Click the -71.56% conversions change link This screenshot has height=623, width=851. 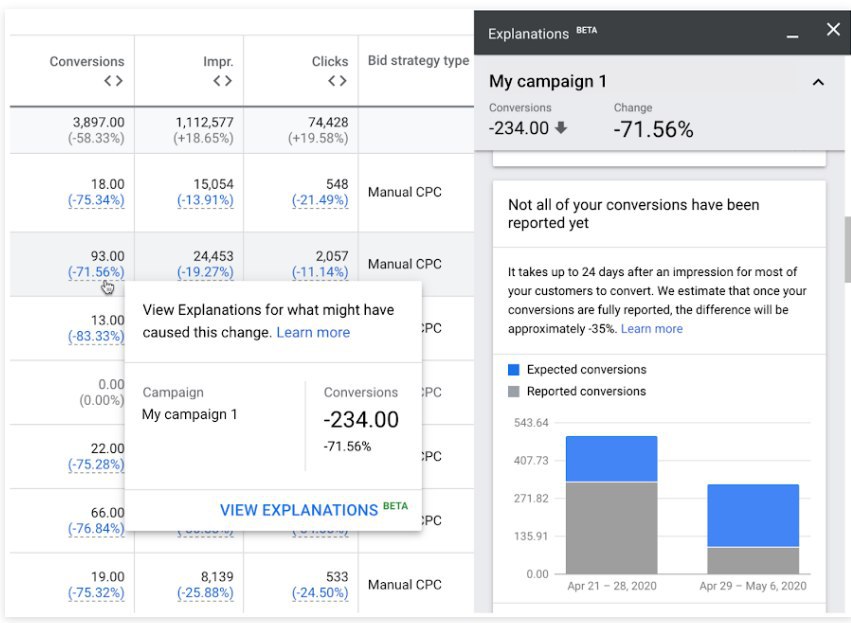click(96, 272)
